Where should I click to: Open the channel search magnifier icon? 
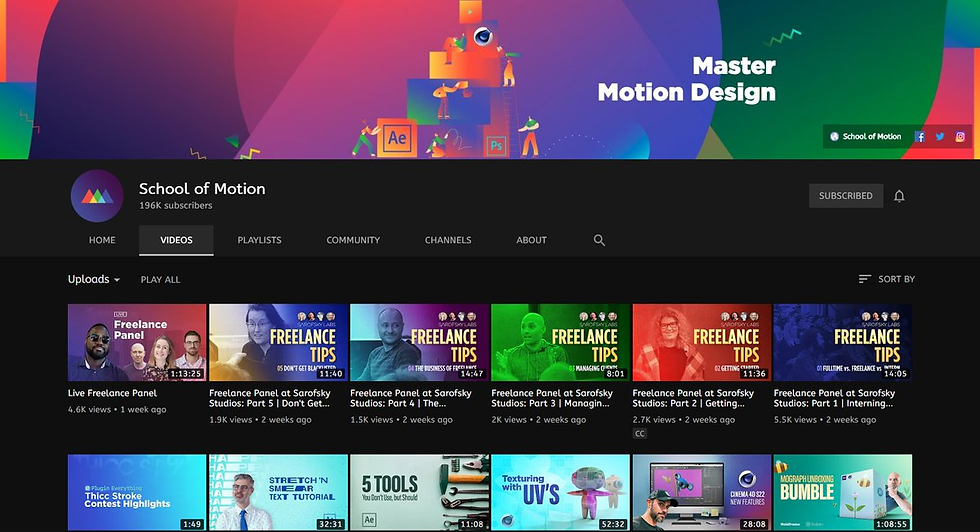[599, 240]
